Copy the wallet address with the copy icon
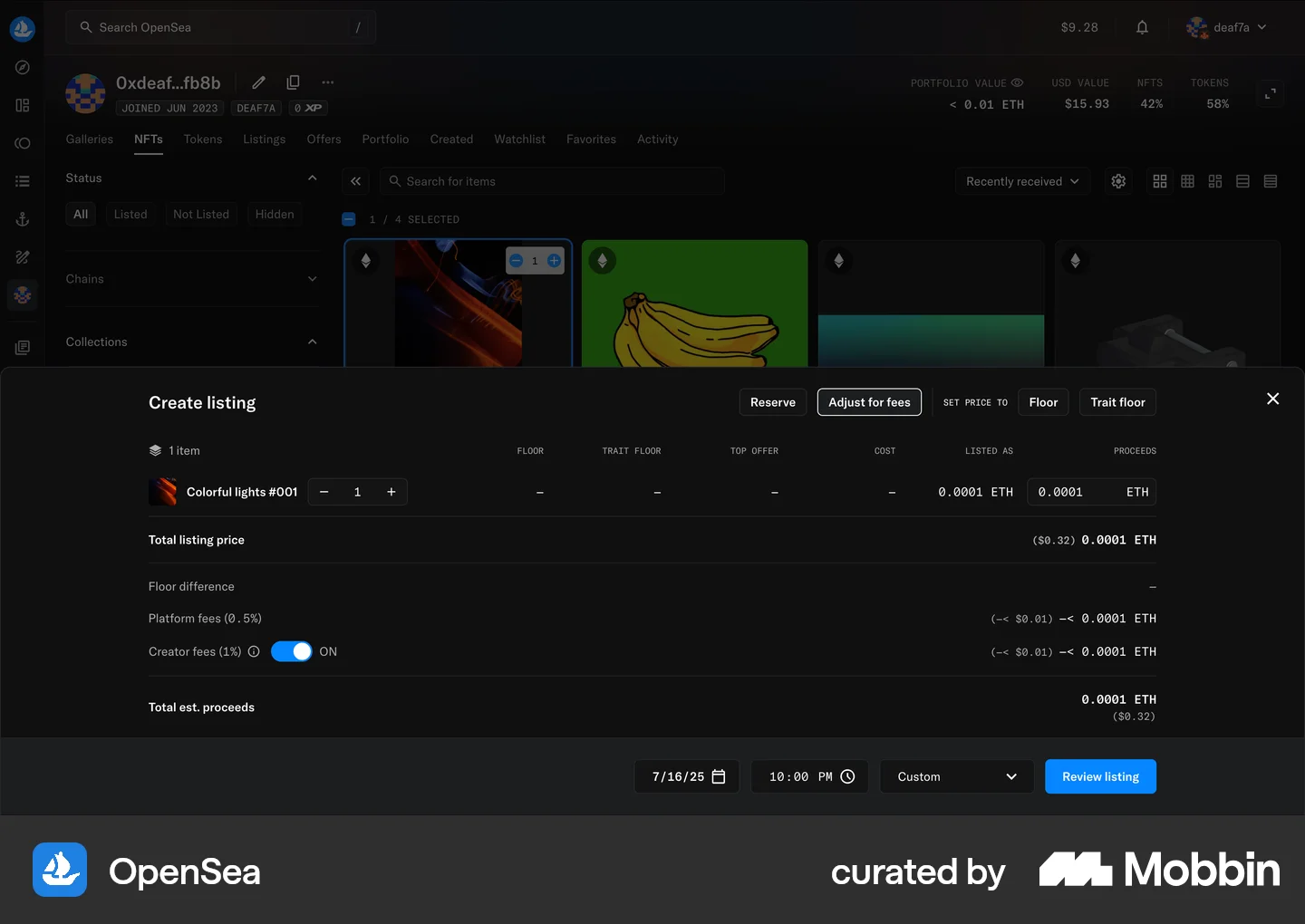1305x924 pixels. 293,82
